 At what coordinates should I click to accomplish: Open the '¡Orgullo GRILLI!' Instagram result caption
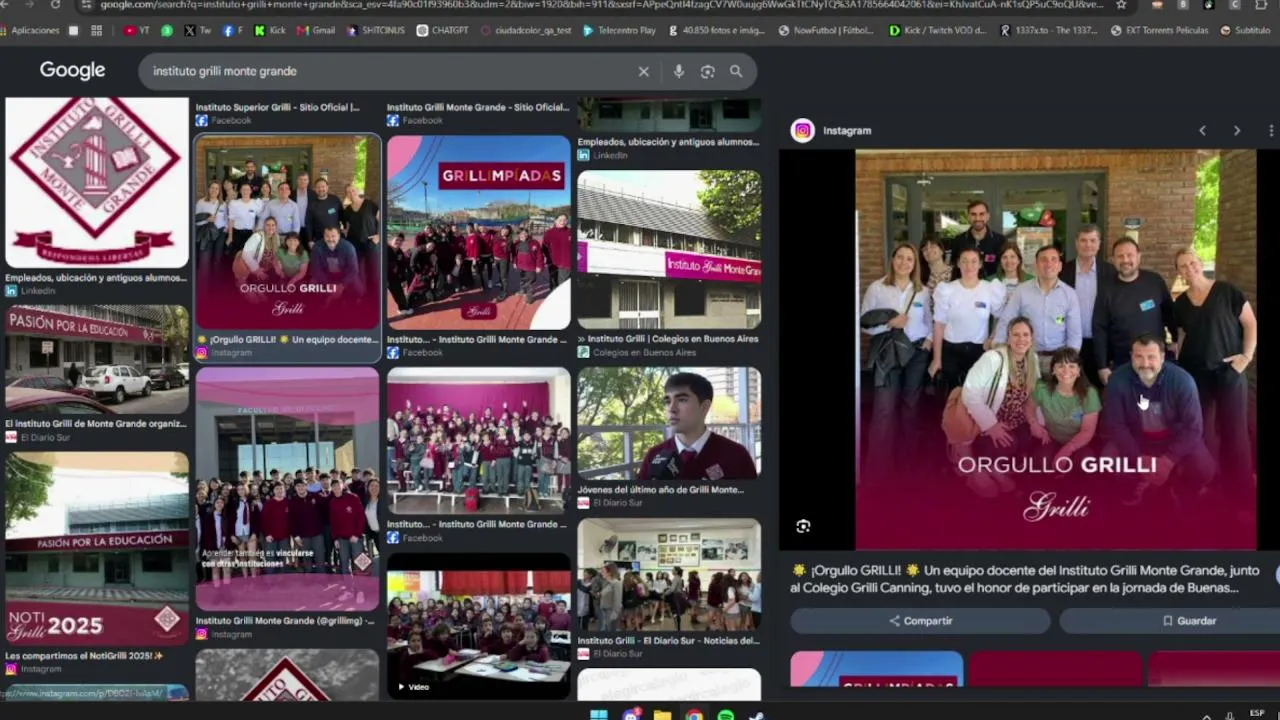(x=288, y=339)
